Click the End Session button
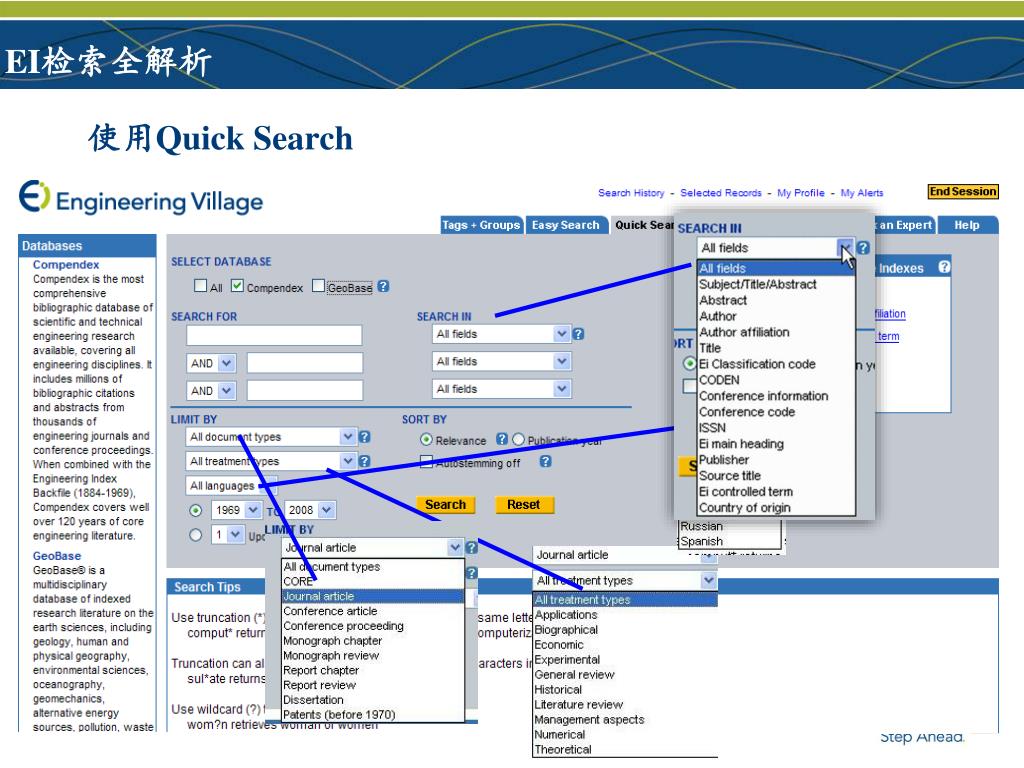Viewport: 1024px width, 768px height. (x=963, y=191)
